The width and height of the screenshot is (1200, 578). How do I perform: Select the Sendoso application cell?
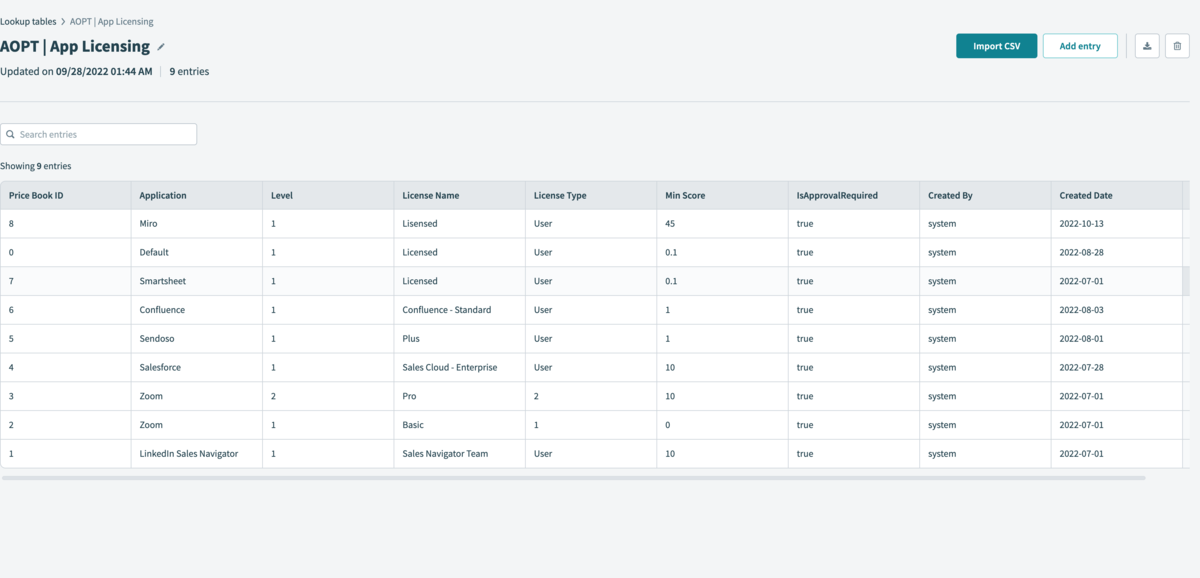[x=196, y=339]
